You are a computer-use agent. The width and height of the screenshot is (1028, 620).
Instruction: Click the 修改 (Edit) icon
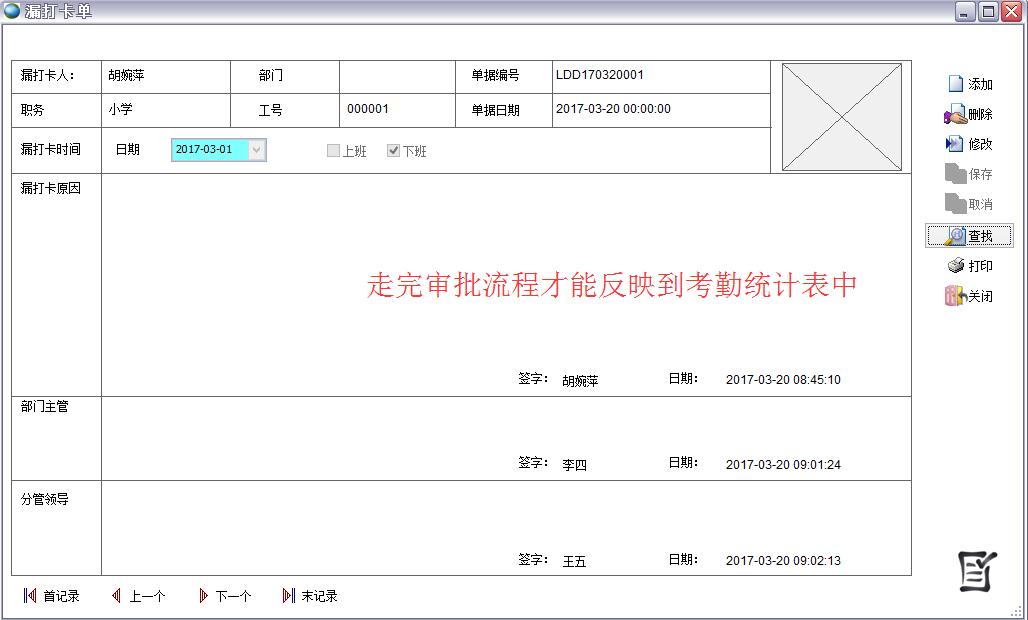point(955,144)
